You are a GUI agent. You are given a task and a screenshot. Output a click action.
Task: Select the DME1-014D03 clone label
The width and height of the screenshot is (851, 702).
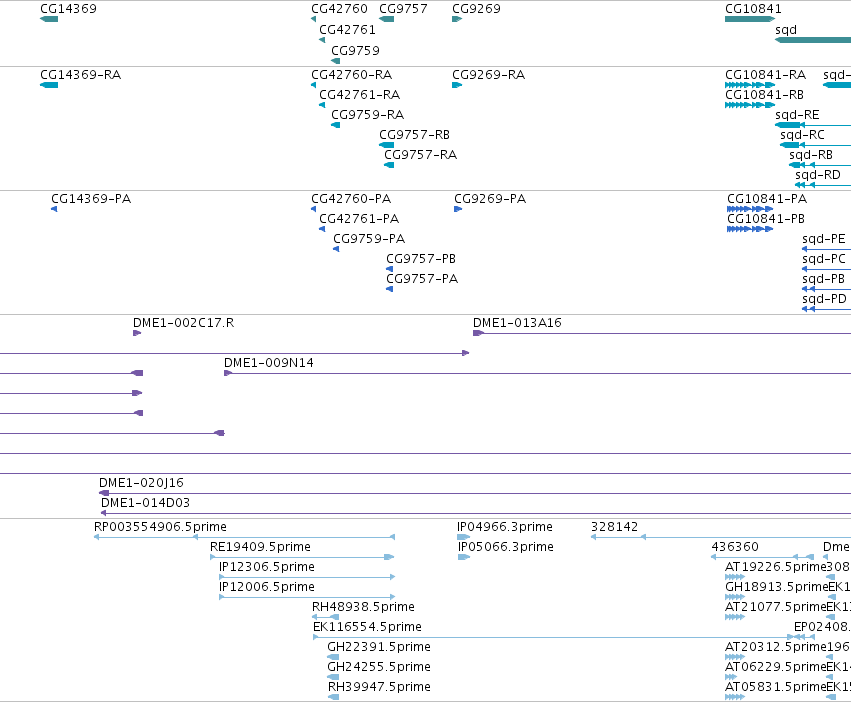(x=145, y=503)
